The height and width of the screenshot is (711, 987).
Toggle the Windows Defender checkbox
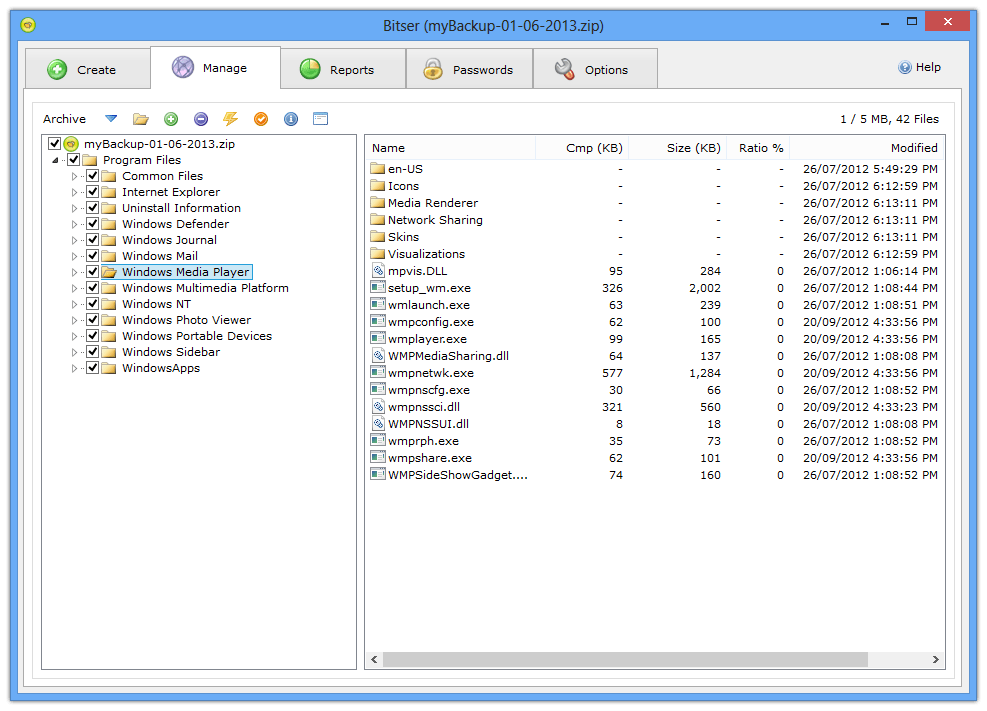click(x=93, y=224)
